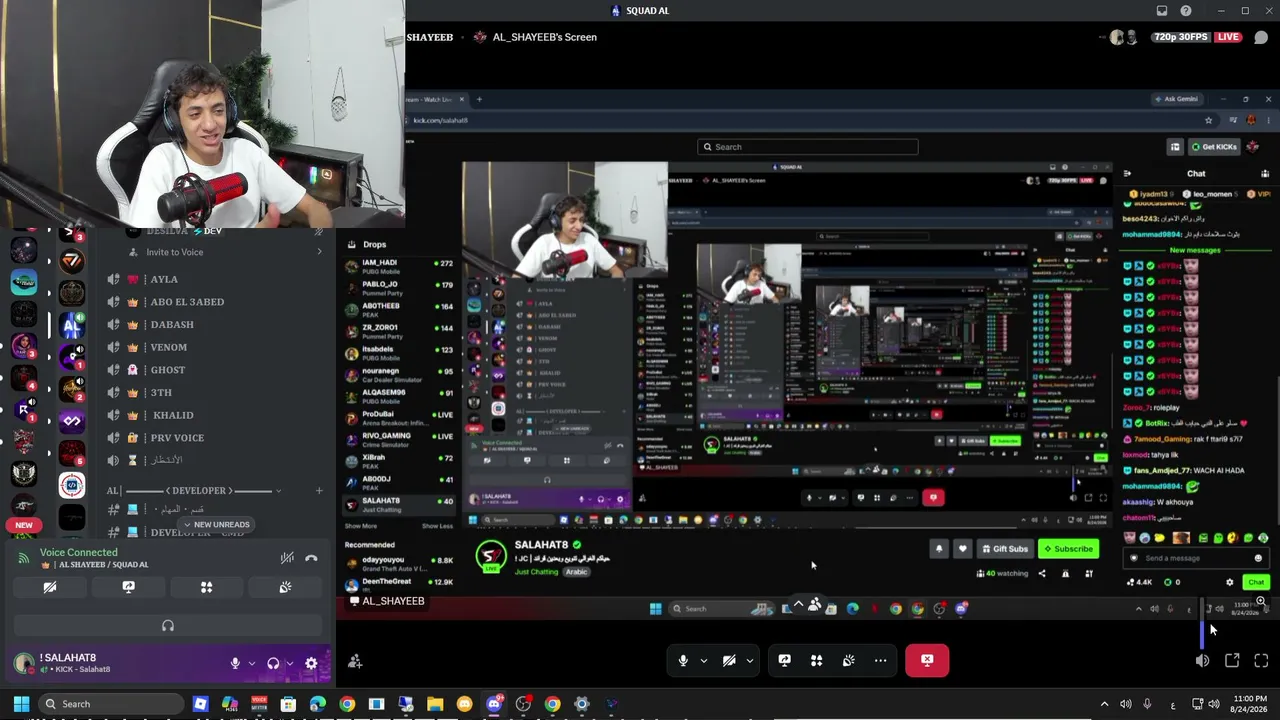Open the SALAHAT8 user avatar

point(24,663)
